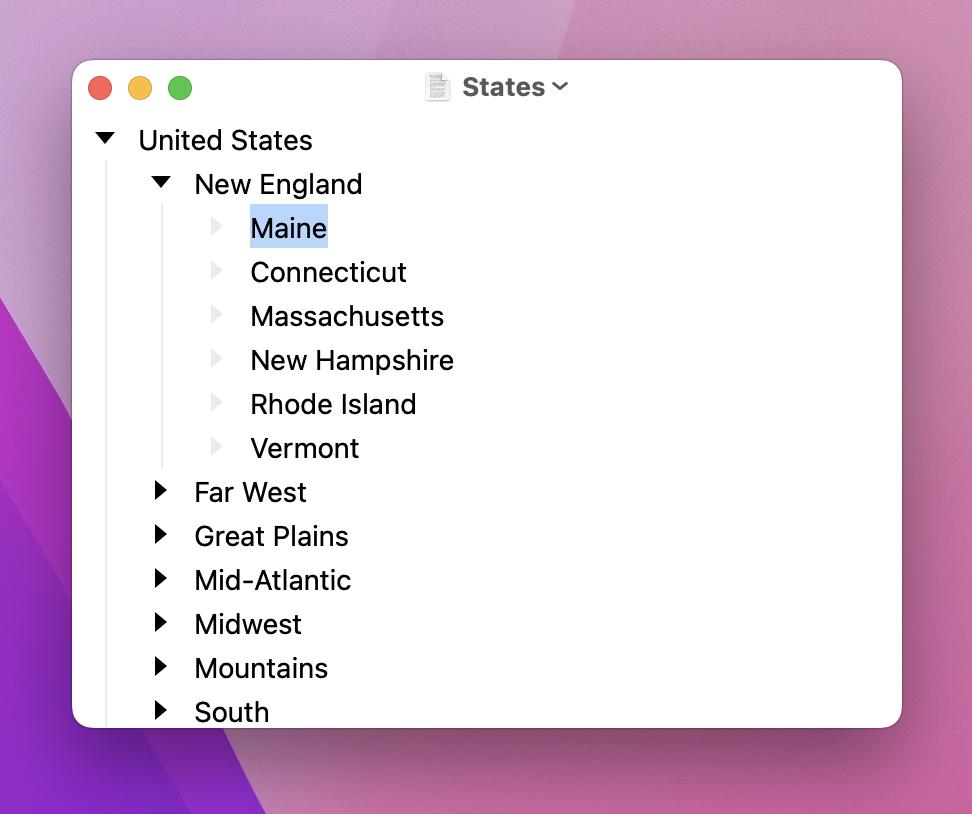Click the triangle beside Maine
The height and width of the screenshot is (814, 972).
click(216, 226)
